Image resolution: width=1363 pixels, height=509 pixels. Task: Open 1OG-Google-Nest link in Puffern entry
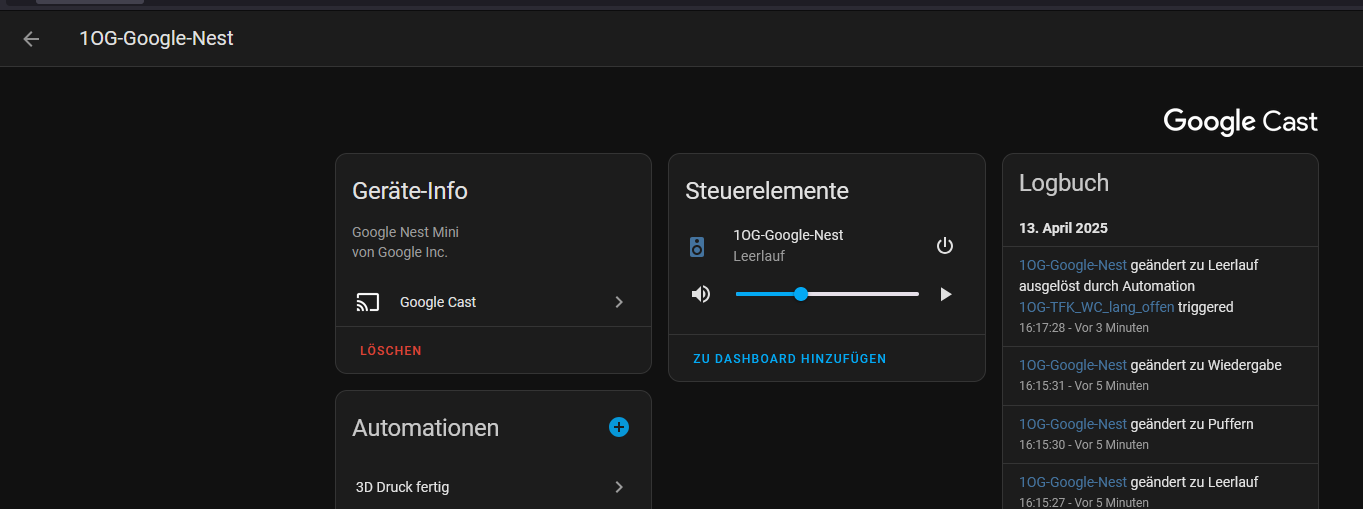[x=1073, y=424]
